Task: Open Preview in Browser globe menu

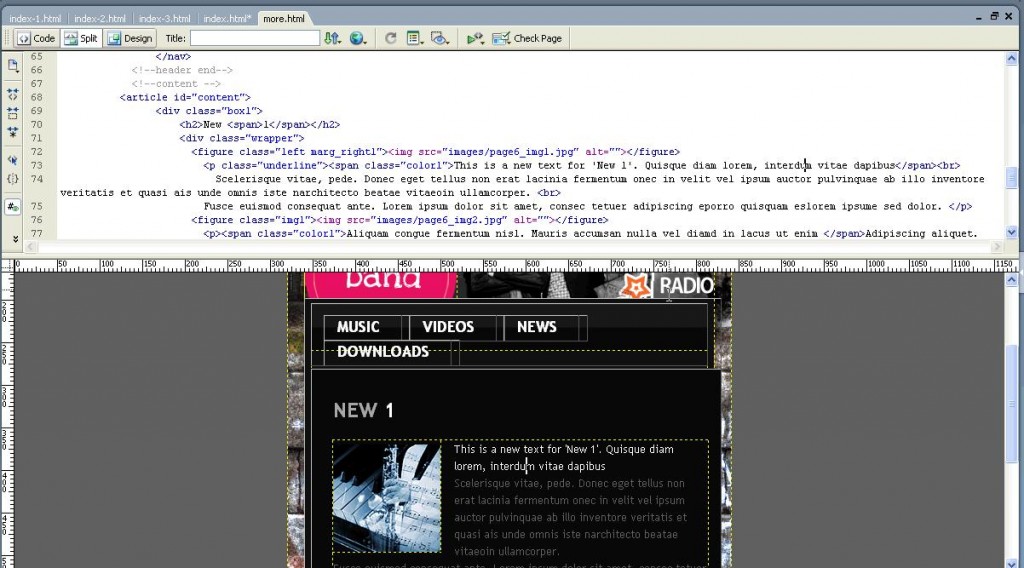Action: click(357, 39)
